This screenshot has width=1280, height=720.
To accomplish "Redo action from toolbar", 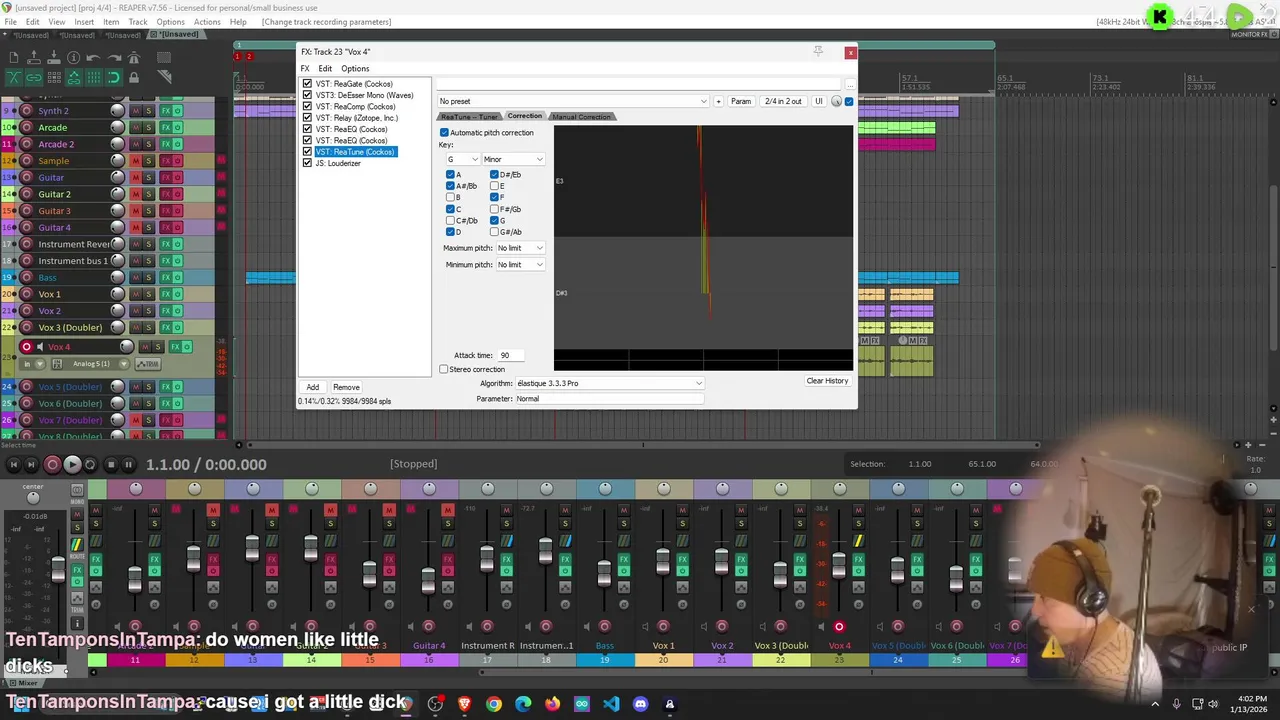I will pyautogui.click(x=114, y=58).
